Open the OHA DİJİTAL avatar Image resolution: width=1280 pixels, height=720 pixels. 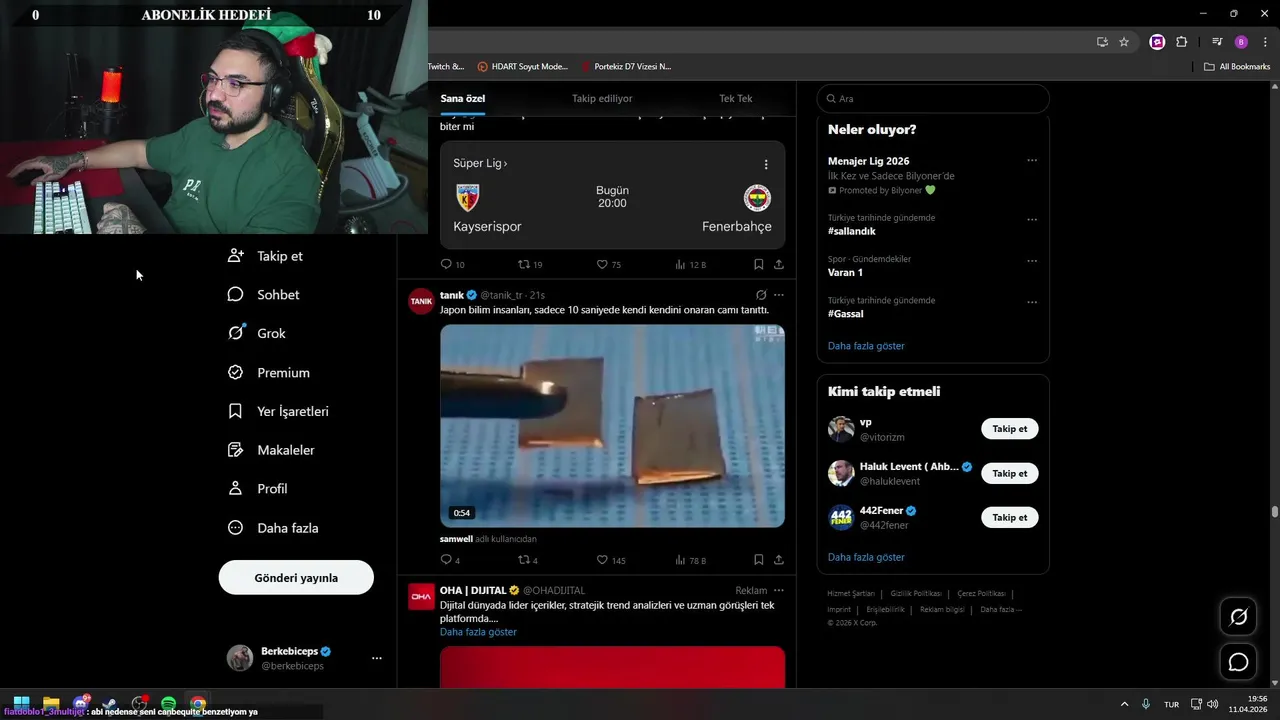click(421, 596)
